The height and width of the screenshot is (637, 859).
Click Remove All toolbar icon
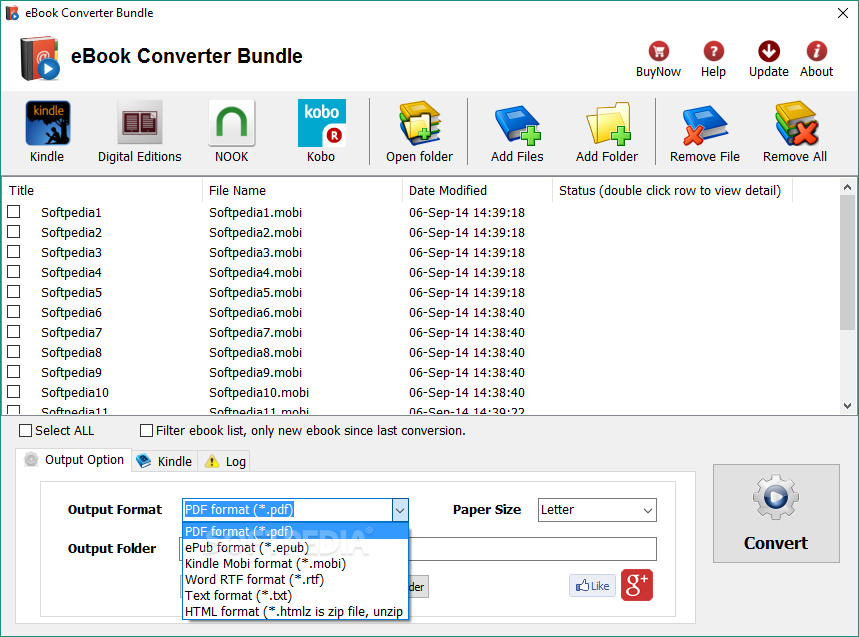(795, 131)
